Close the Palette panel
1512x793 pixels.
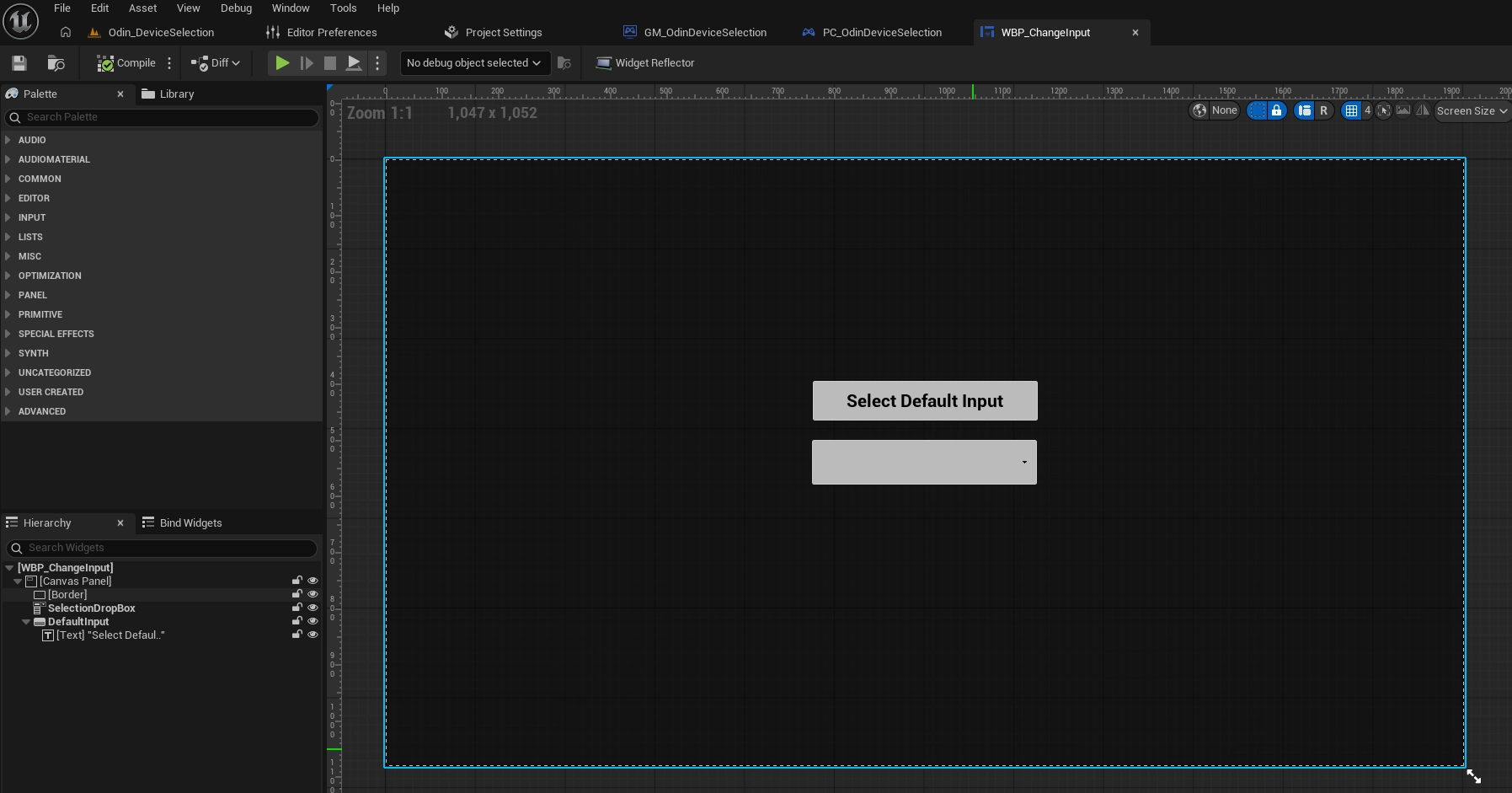tap(120, 94)
